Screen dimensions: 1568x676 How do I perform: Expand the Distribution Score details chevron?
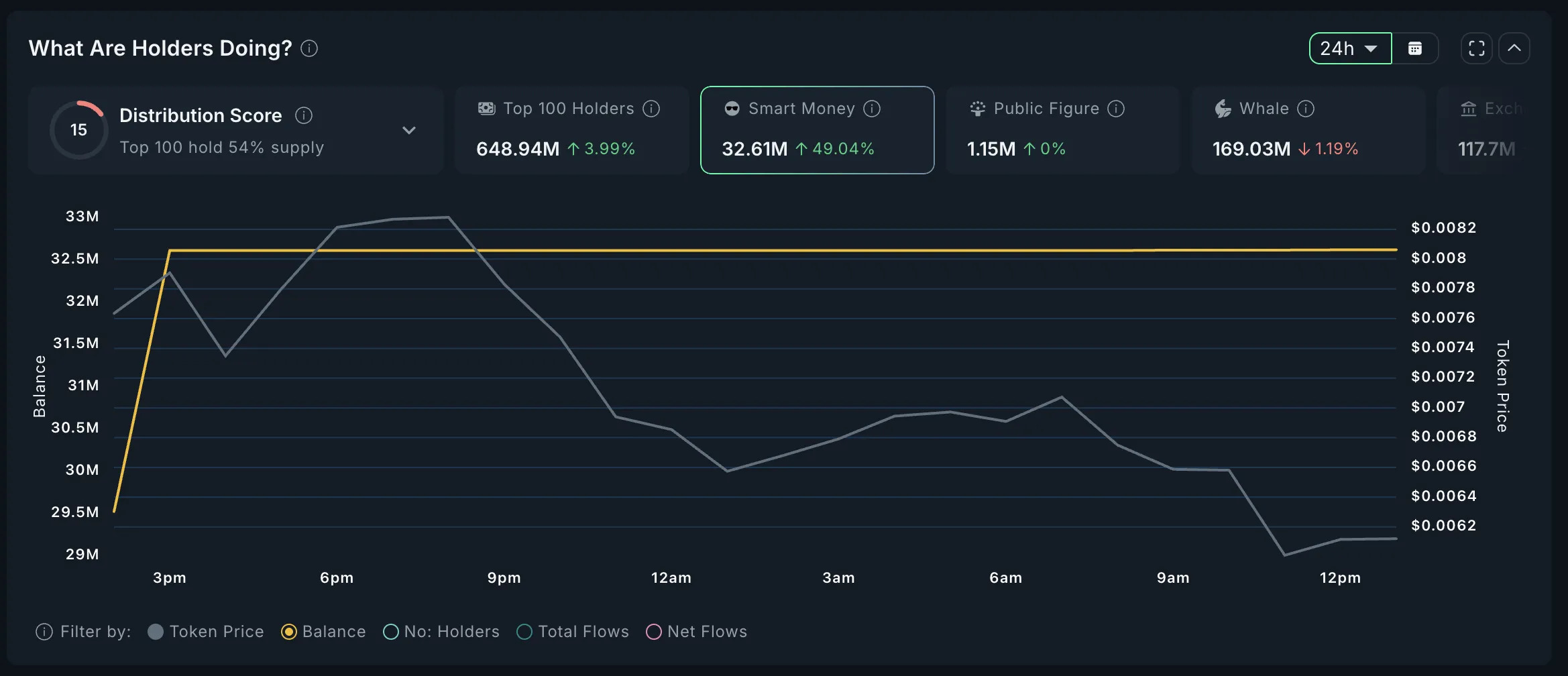[409, 130]
